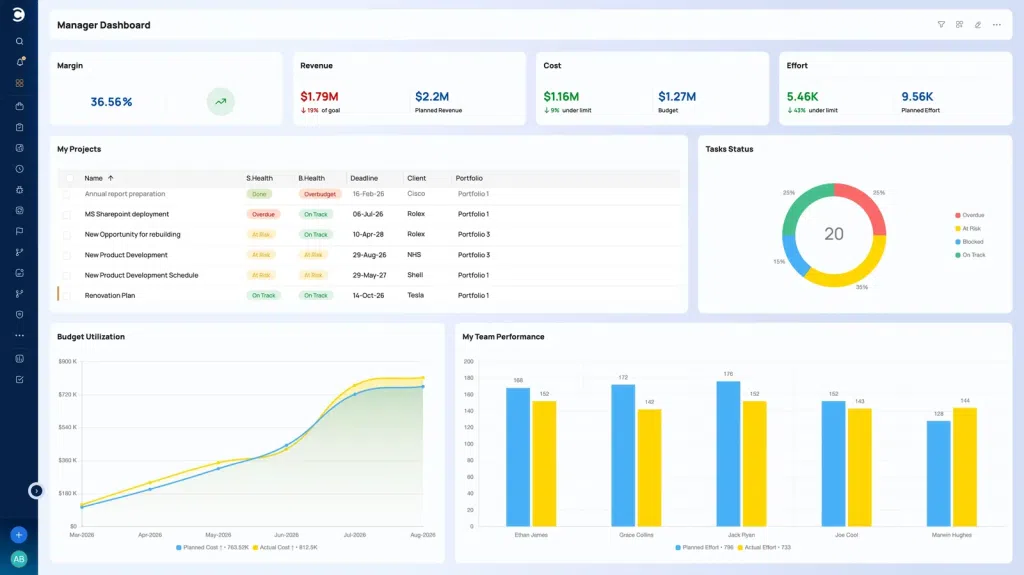
Task: Open the dashboard more options ellipsis
Action: 997,25
